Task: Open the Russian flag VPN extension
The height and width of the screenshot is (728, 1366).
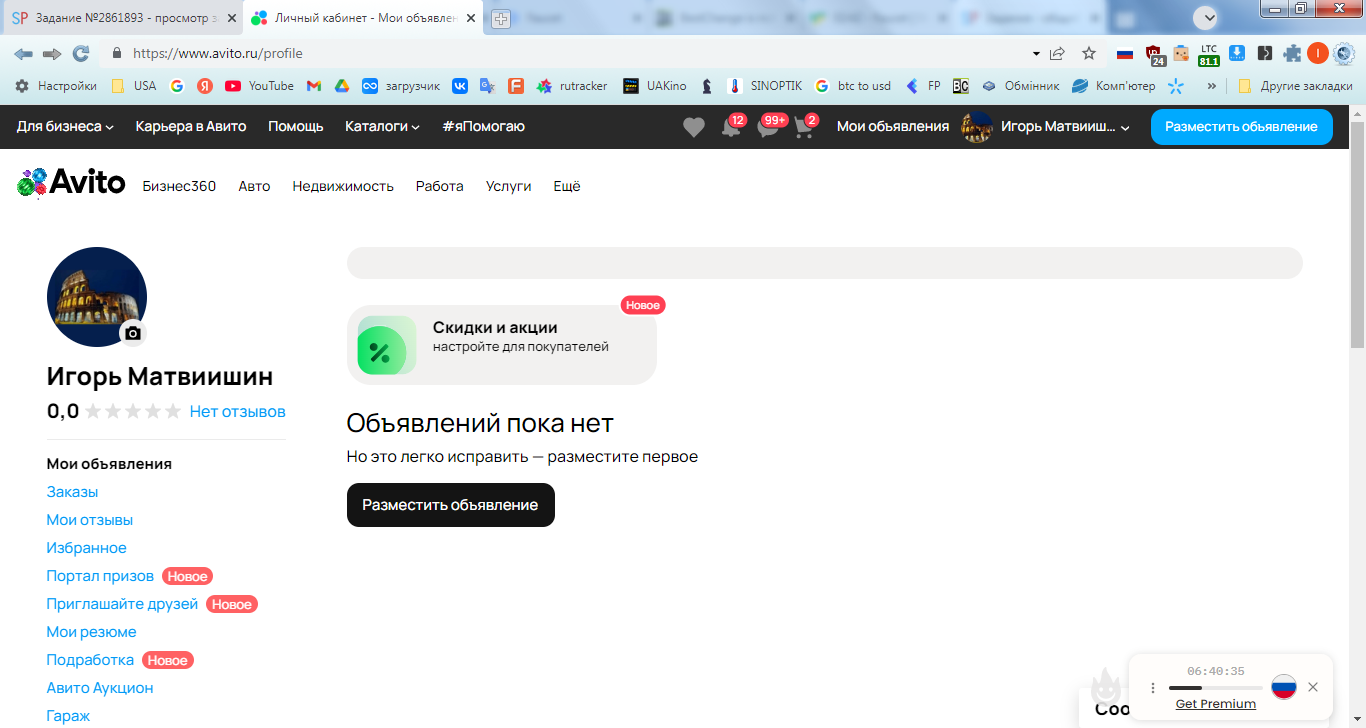Action: [1125, 53]
